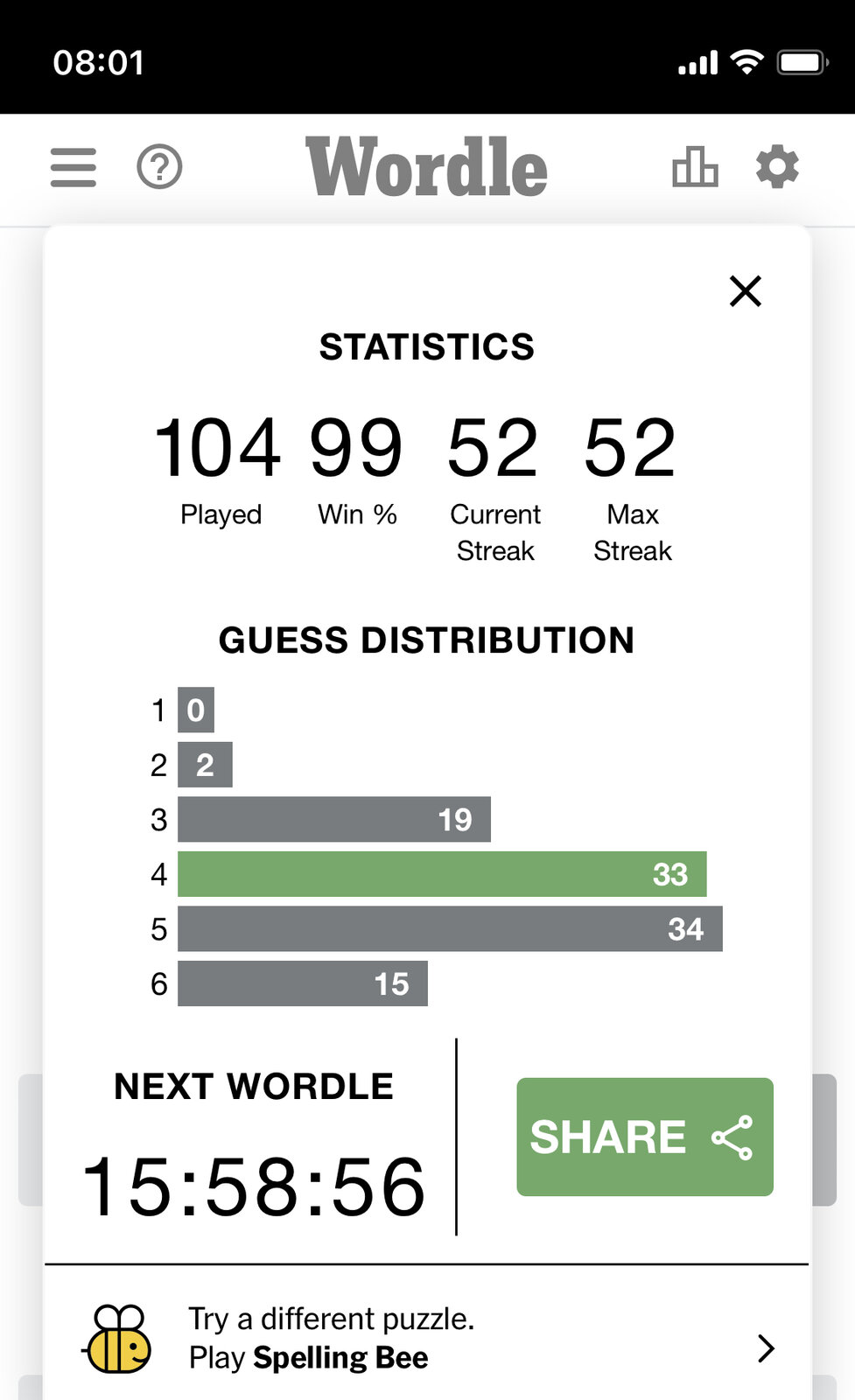Expand the Spelling Bee promo chevron
The image size is (855, 1400).
(x=766, y=1348)
